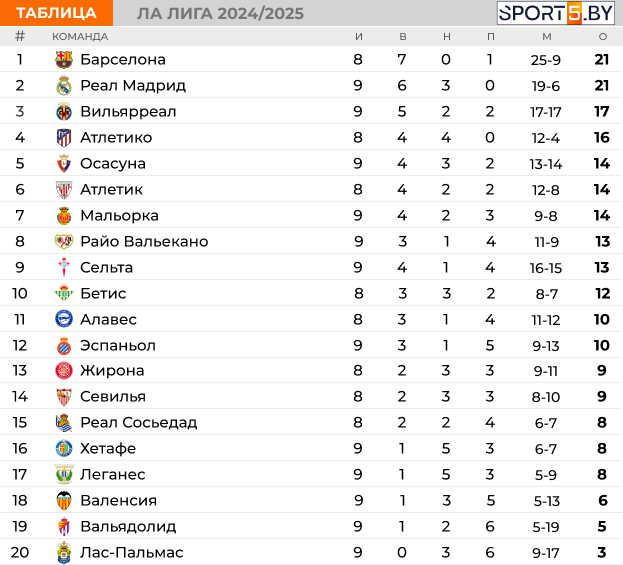Open the Реал Сосьедад team link
Screen dimensions: 623x565
pyautogui.click(x=139, y=422)
